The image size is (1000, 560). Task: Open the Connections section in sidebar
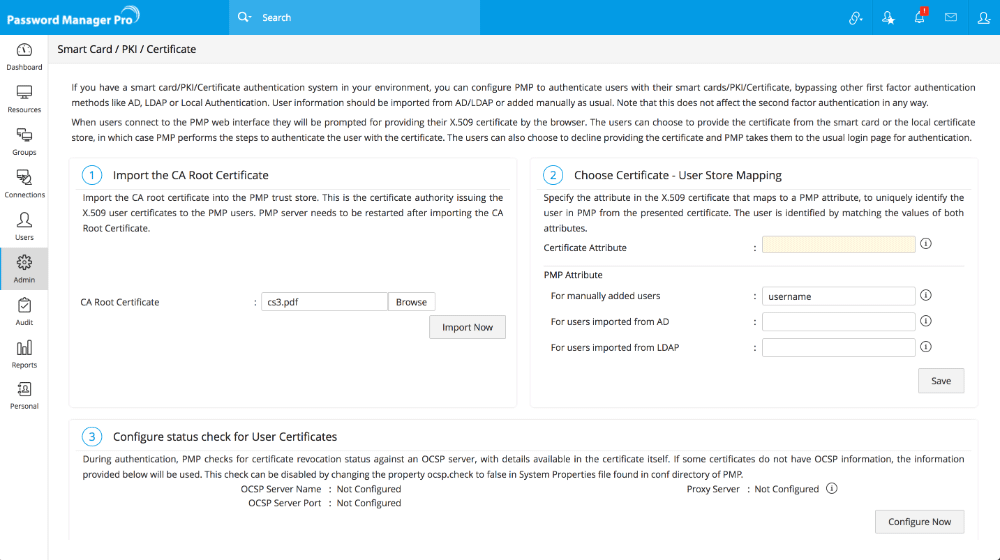tap(24, 183)
